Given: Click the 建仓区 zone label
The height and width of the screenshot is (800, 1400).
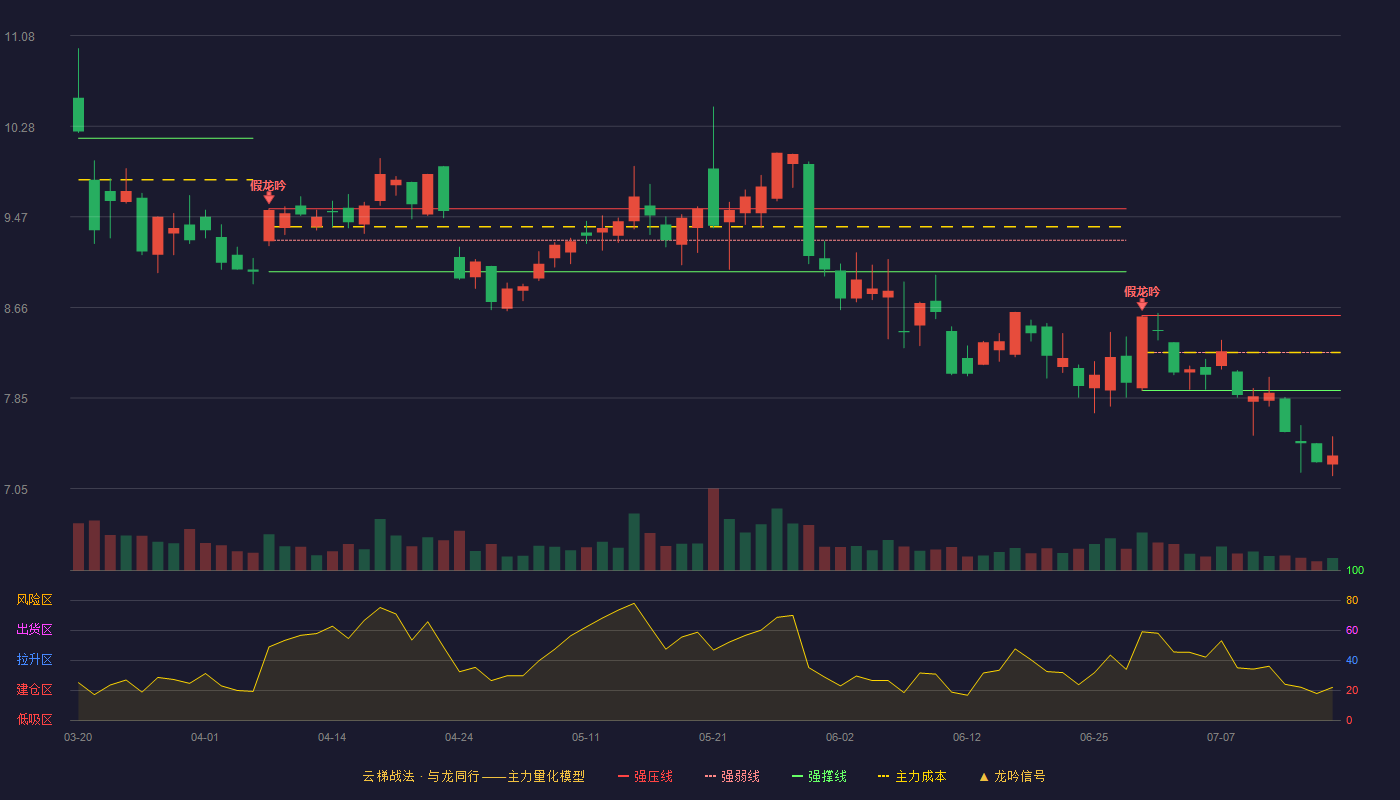Looking at the screenshot, I should pos(34,690).
